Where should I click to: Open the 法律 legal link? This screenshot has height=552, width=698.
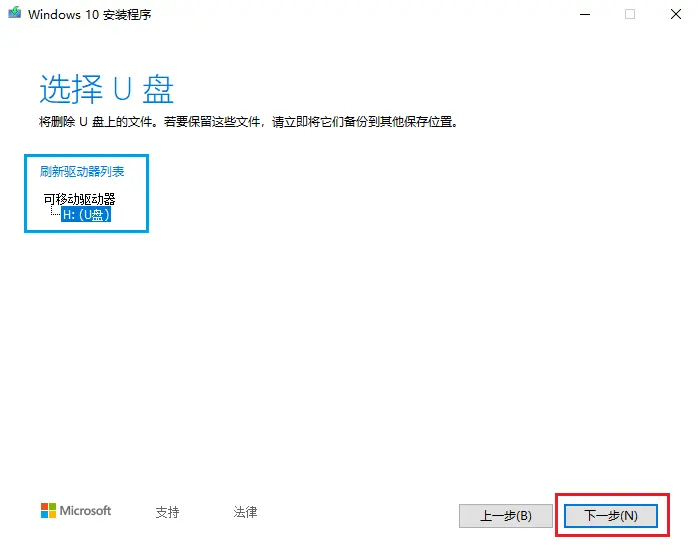(x=245, y=512)
